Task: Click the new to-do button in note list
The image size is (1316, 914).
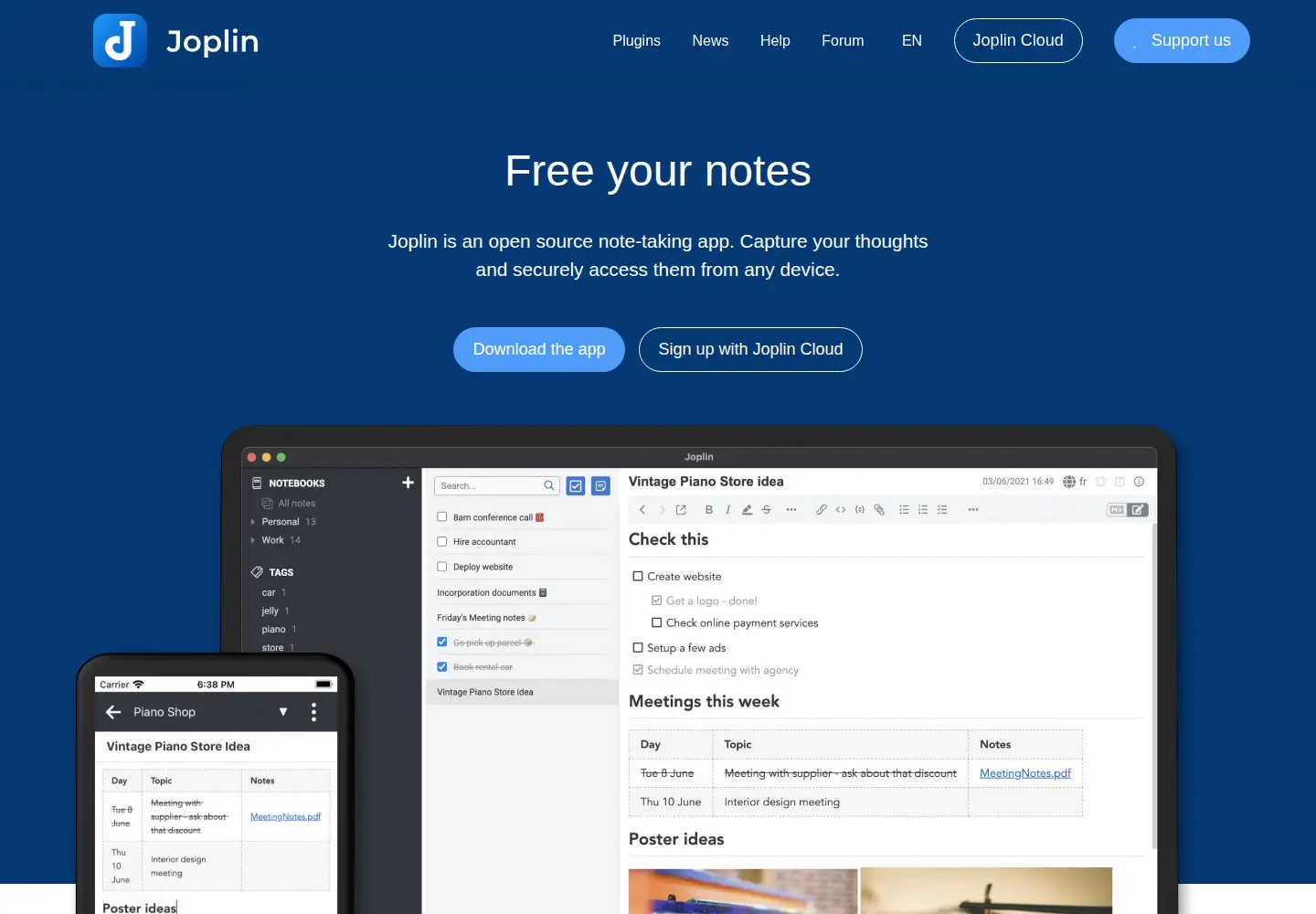Action: 576,486
